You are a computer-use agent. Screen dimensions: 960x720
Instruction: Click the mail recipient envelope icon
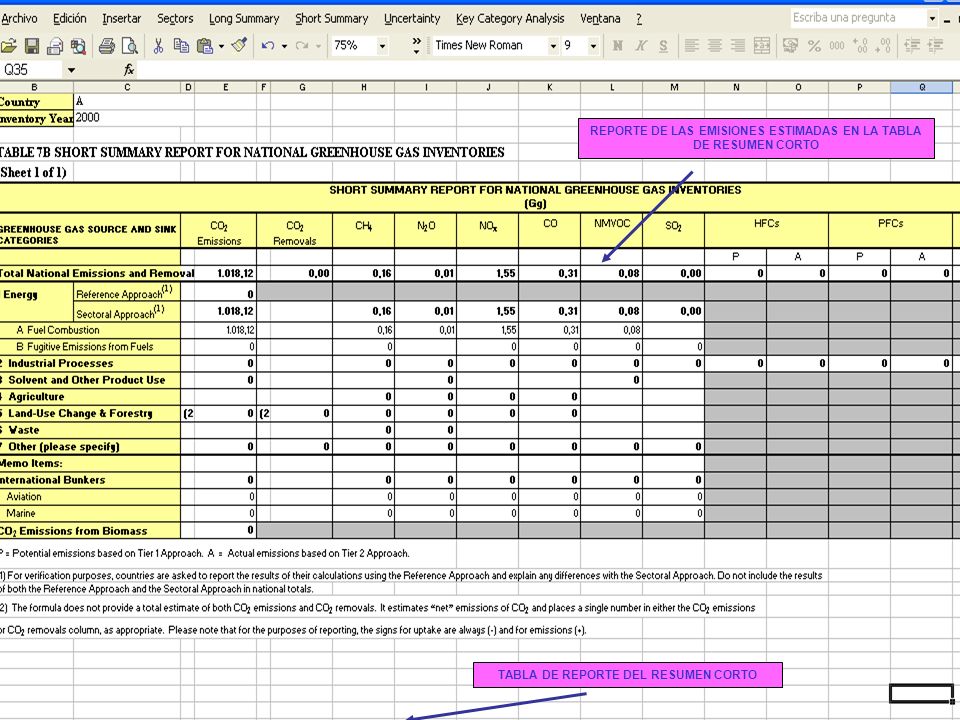[55, 45]
